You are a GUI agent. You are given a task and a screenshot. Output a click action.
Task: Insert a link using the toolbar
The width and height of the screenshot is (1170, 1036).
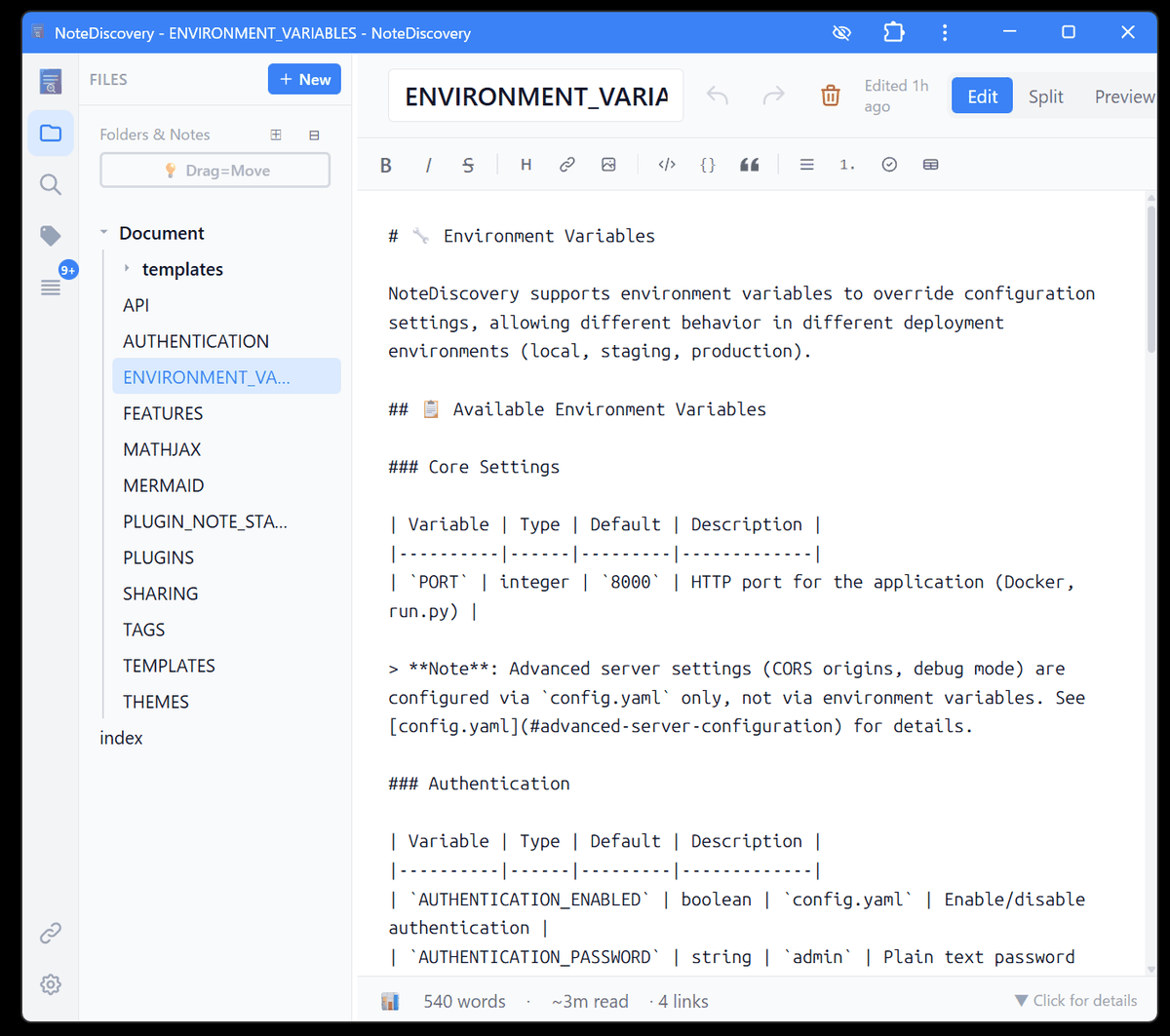click(566, 165)
